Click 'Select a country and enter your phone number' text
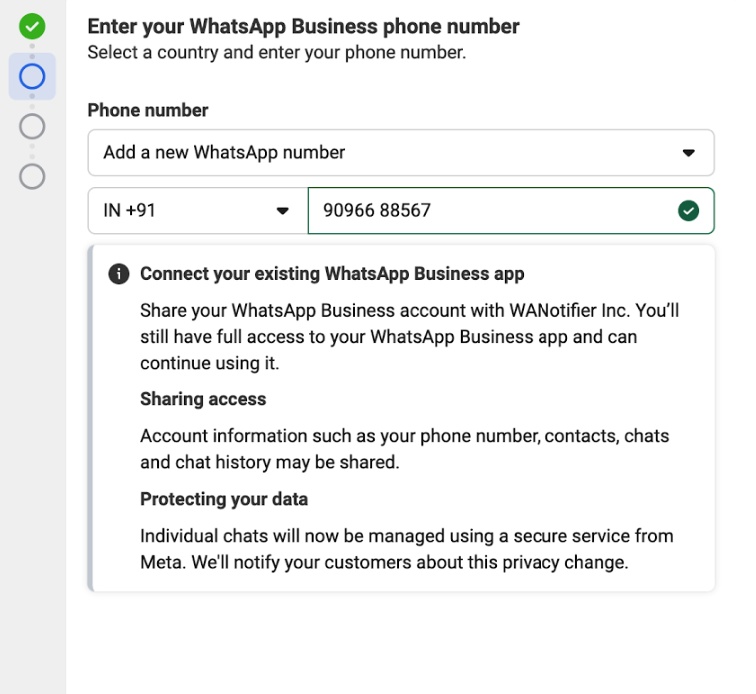This screenshot has height=694, width=756. pyautogui.click(x=277, y=52)
